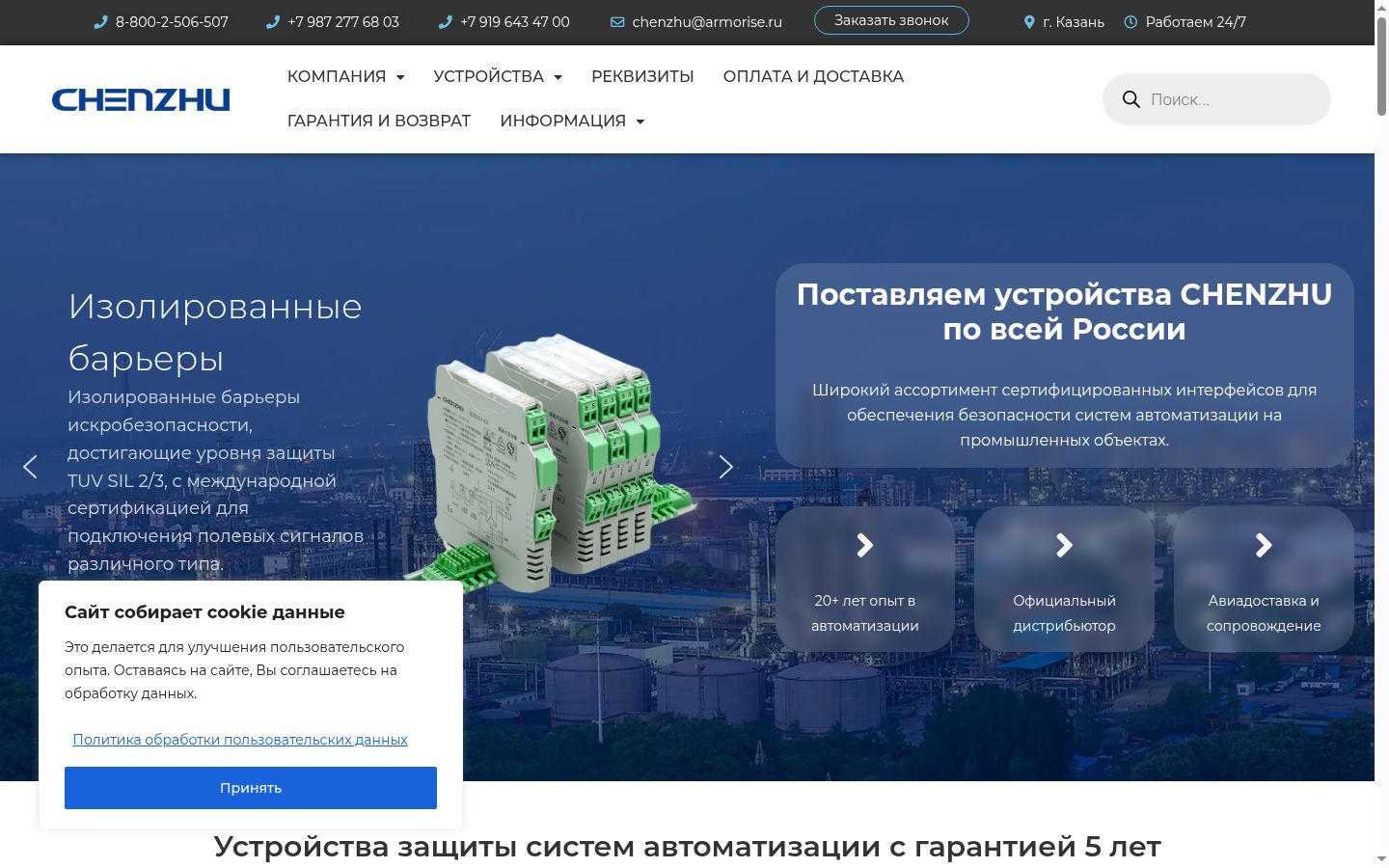Open the УСТРОЙСТВА menu item
This screenshot has height=868, width=1389.
489,77
